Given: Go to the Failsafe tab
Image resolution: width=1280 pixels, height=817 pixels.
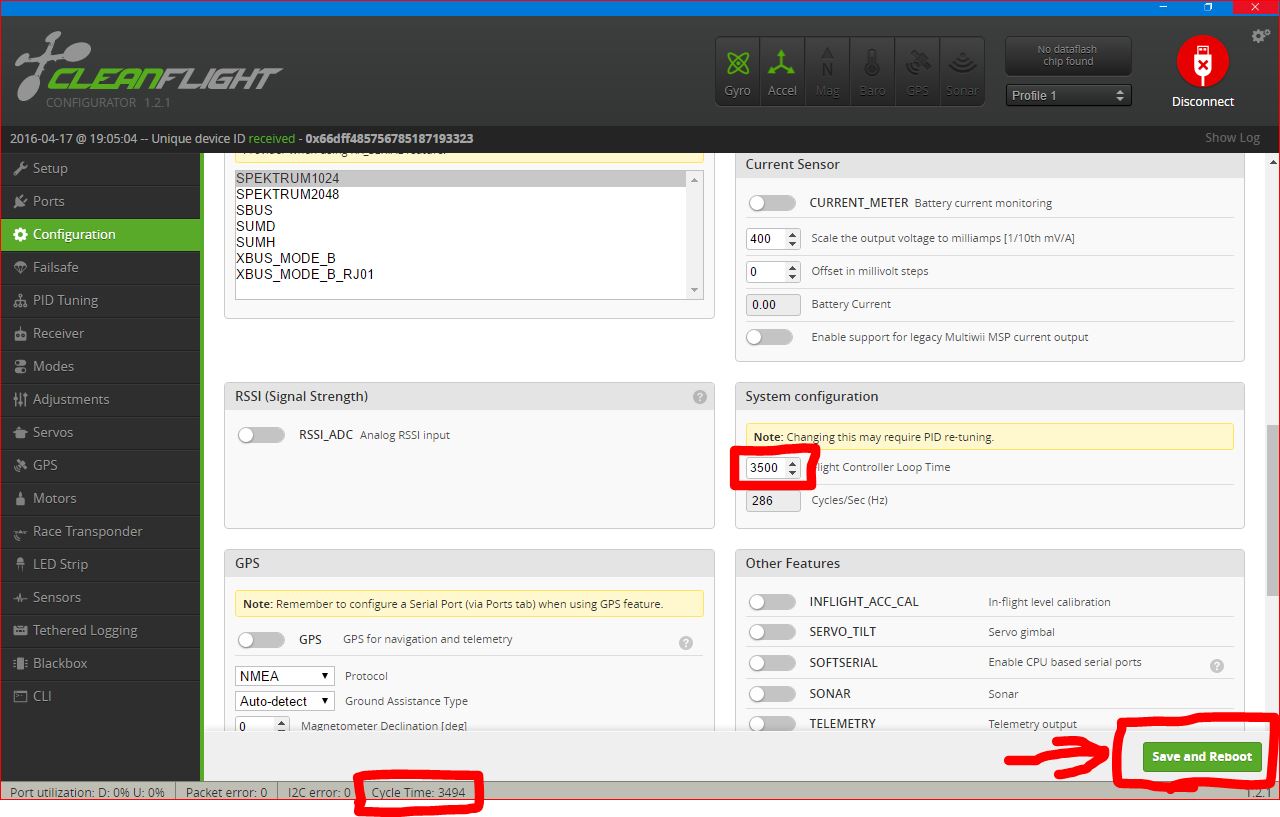Looking at the screenshot, I should click(100, 267).
